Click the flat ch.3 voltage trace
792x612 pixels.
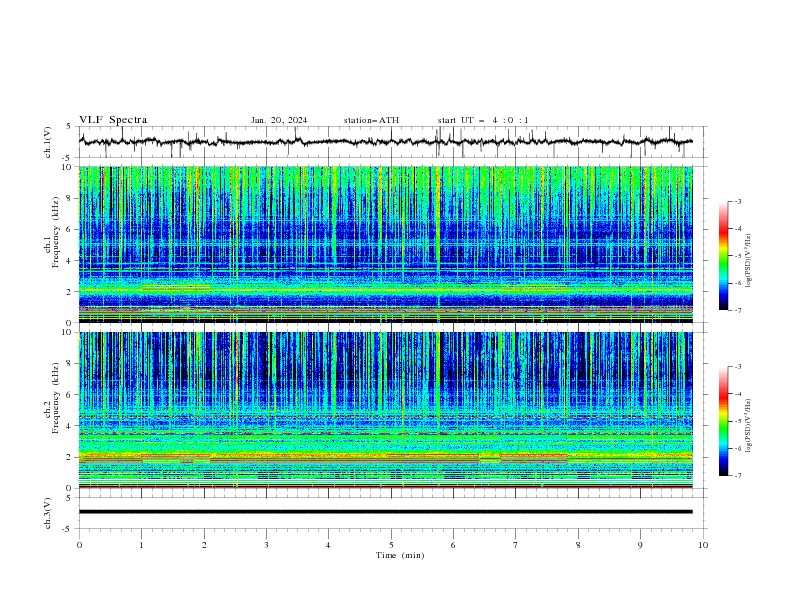click(386, 512)
